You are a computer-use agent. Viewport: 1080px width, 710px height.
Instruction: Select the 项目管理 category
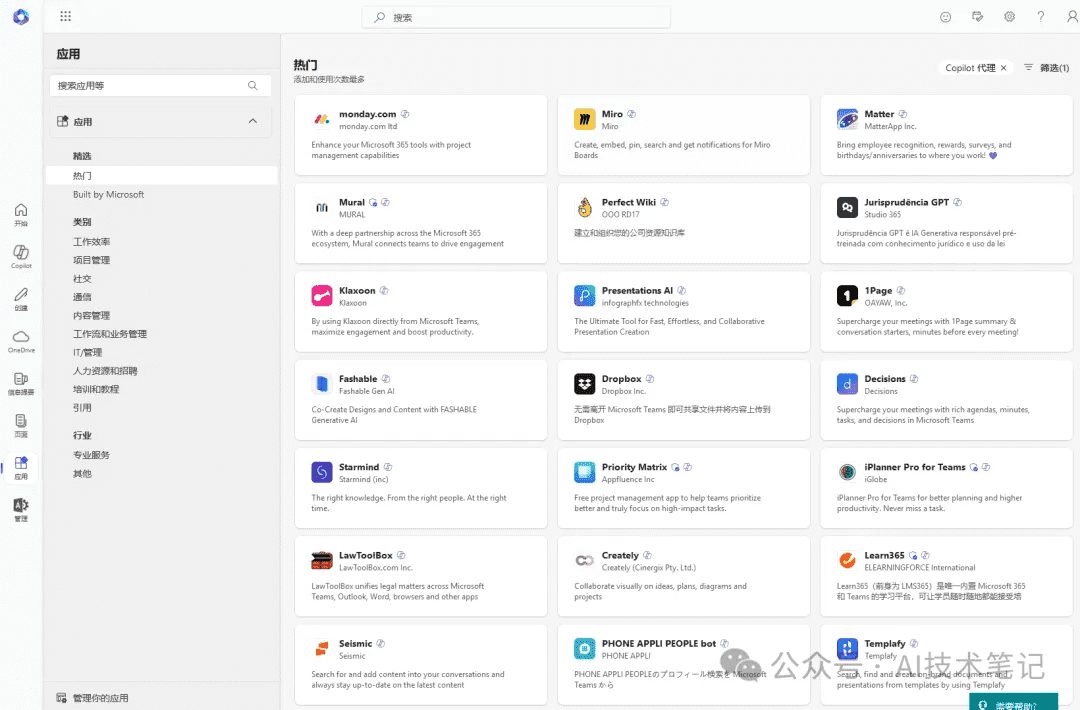point(92,260)
